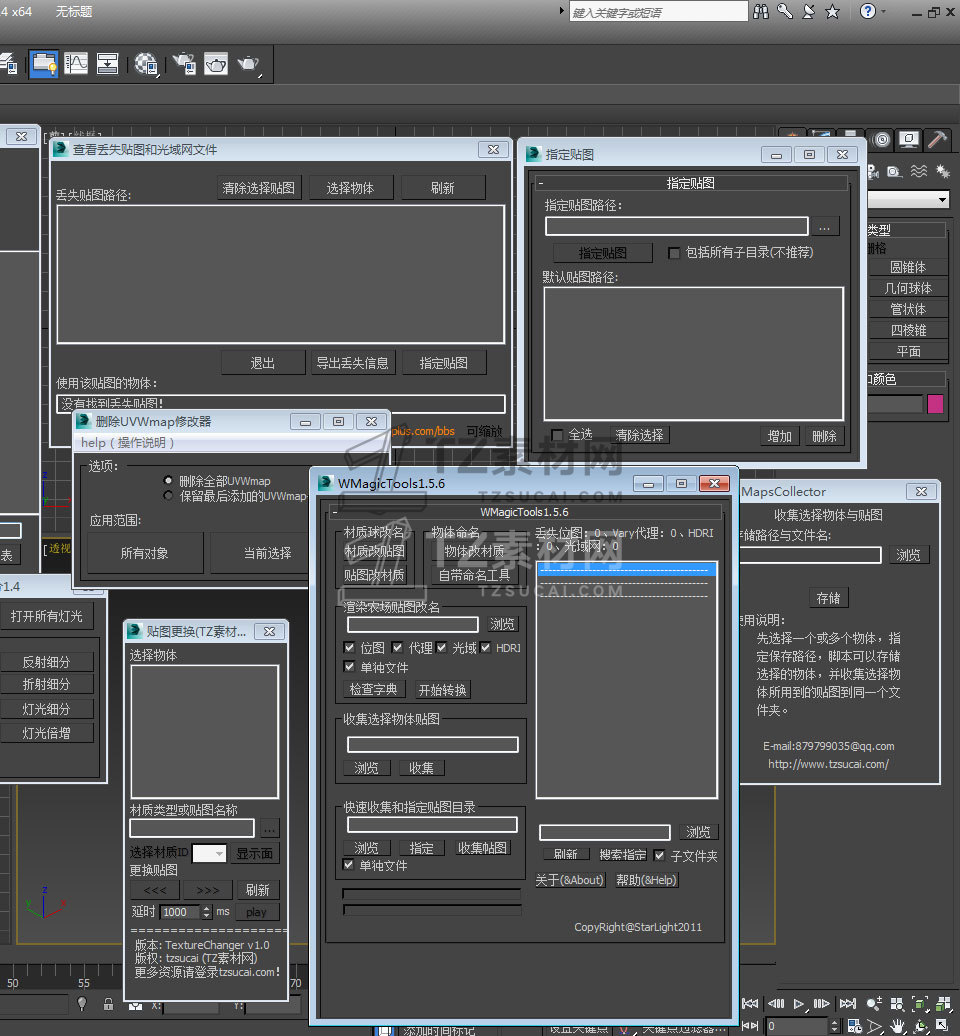Image resolution: width=960 pixels, height=1036 pixels.
Task: Enable 包括所有子目录(不推荐) checkbox
Action: (x=674, y=253)
